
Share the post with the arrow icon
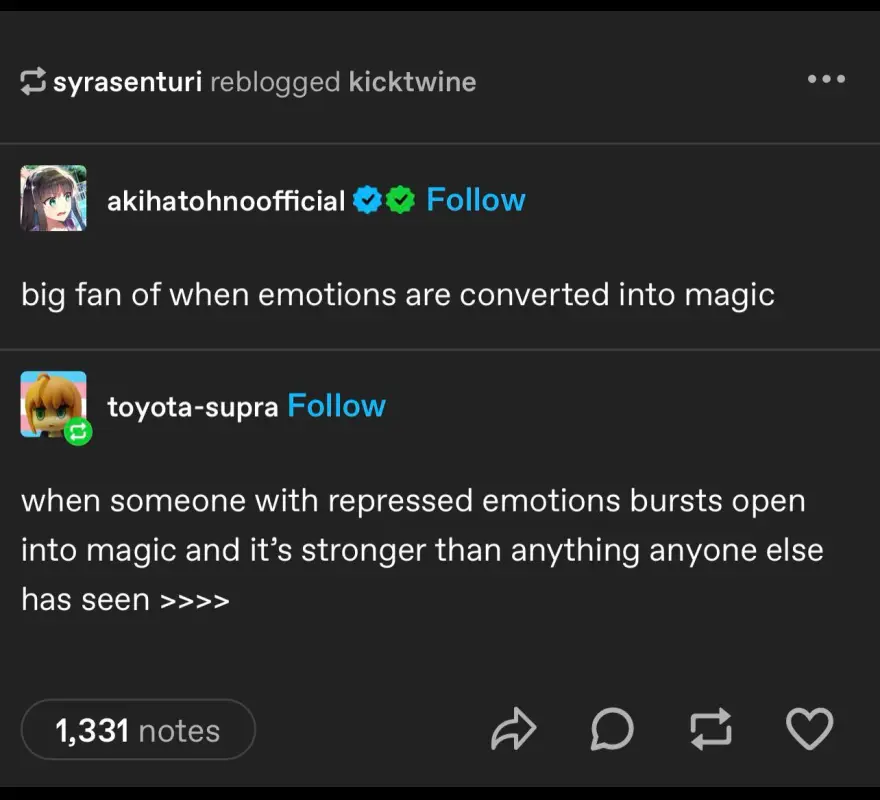coord(514,730)
